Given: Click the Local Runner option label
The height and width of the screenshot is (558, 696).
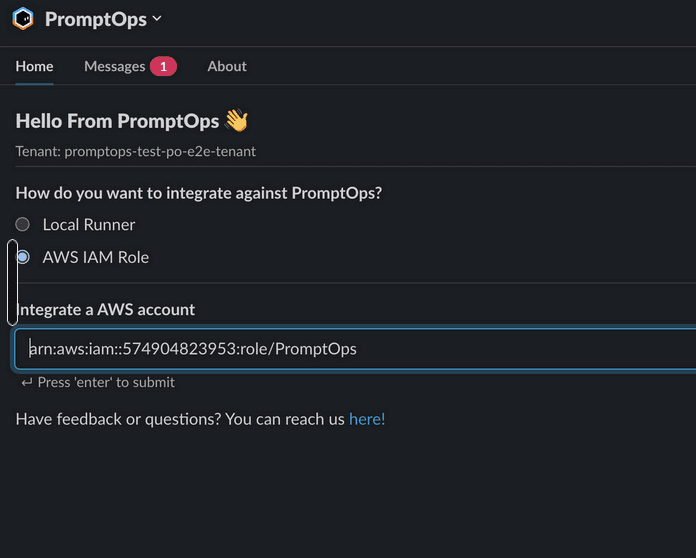Looking at the screenshot, I should click(89, 225).
